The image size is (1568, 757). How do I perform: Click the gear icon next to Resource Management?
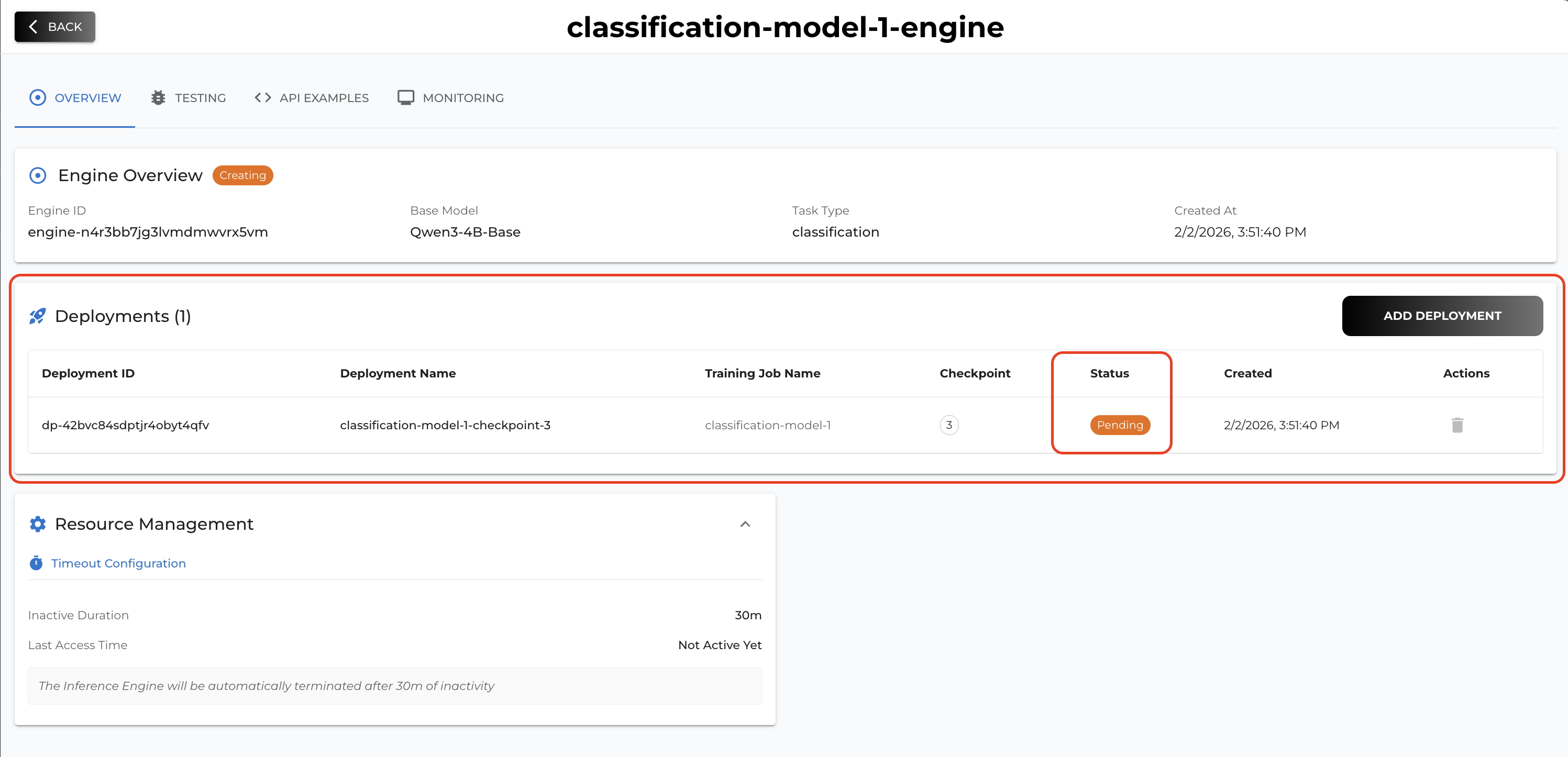38,524
